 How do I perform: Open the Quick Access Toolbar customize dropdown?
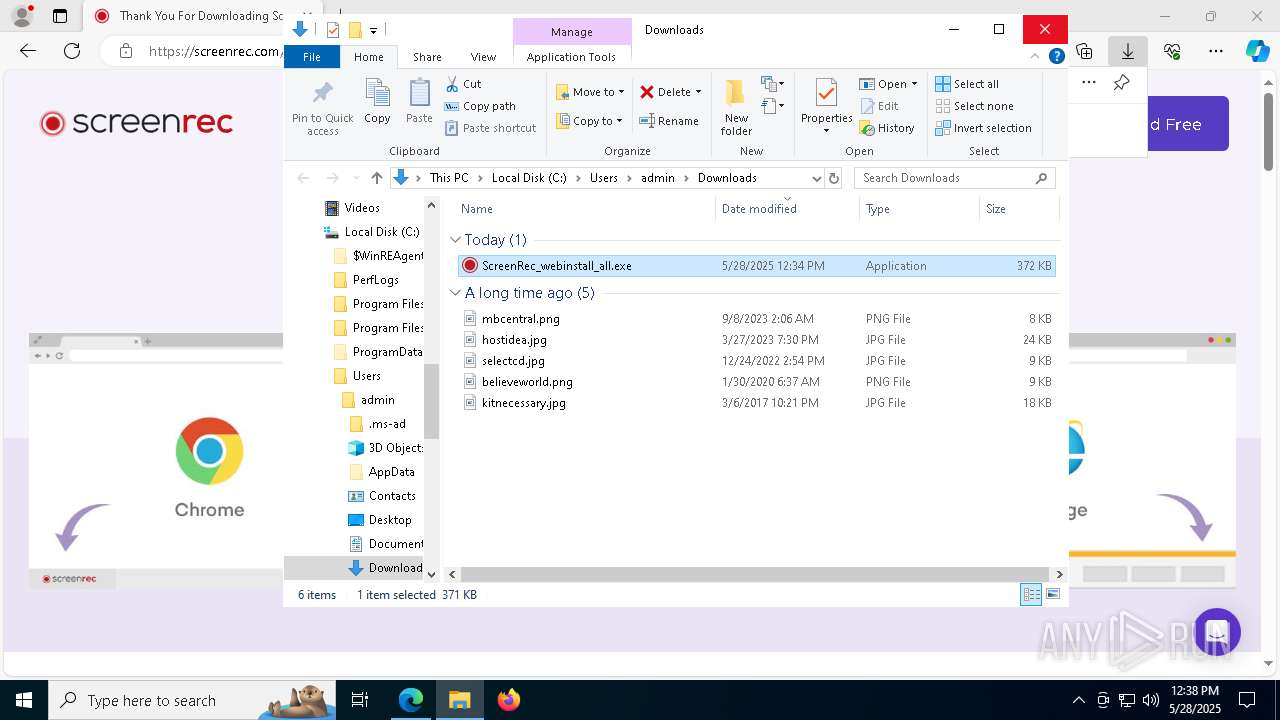click(373, 31)
